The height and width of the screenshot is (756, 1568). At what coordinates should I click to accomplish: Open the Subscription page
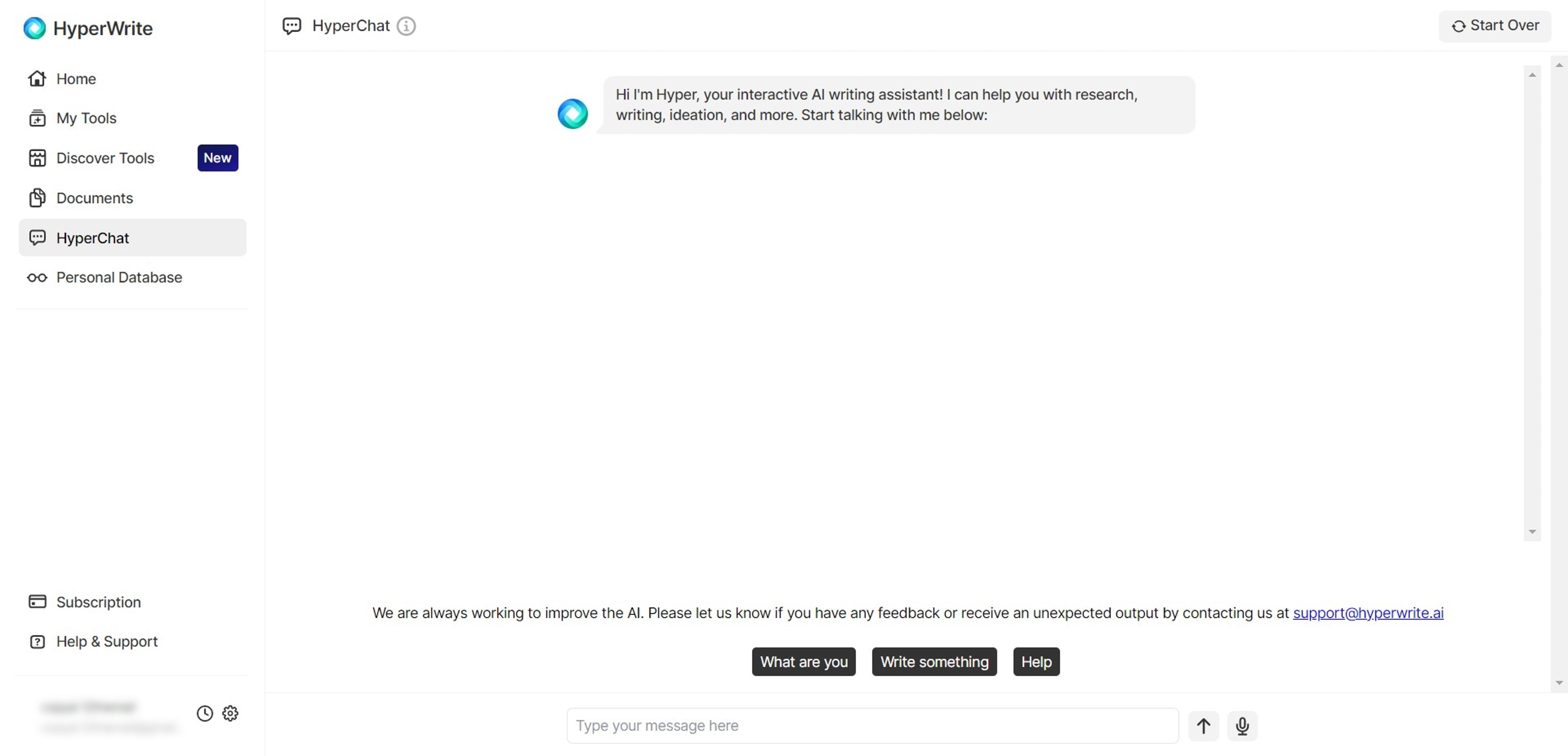coord(98,602)
